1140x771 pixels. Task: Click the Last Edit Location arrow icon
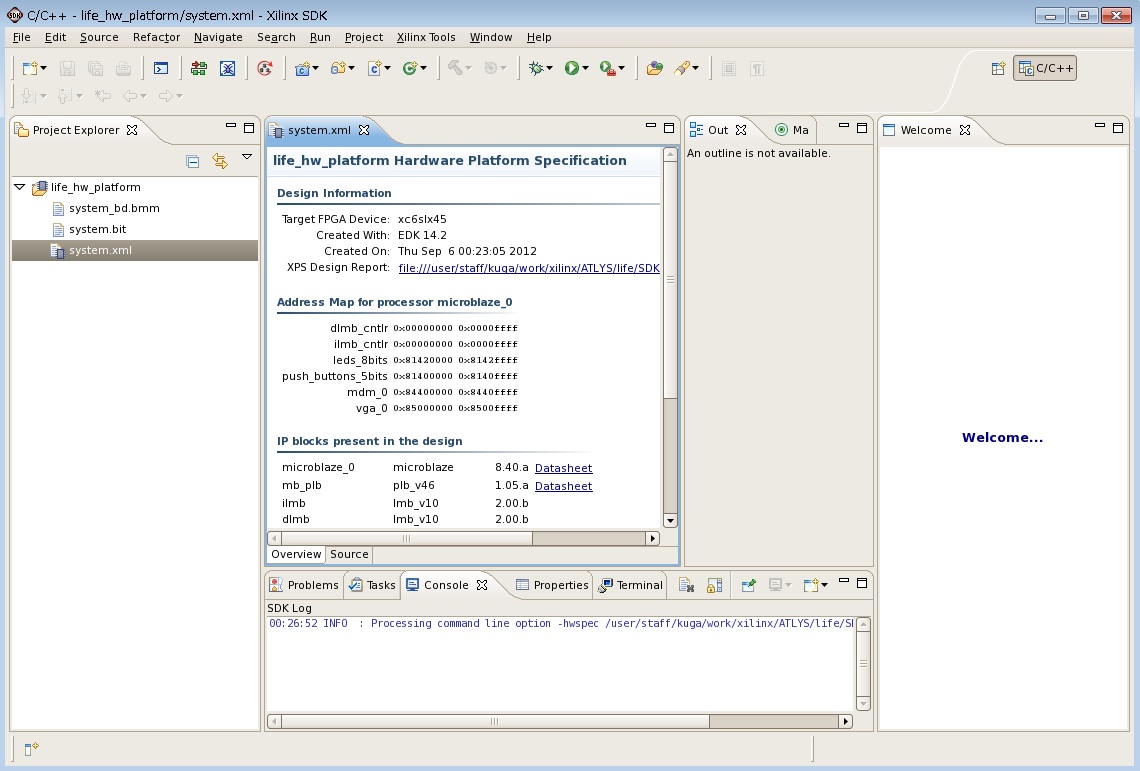103,95
